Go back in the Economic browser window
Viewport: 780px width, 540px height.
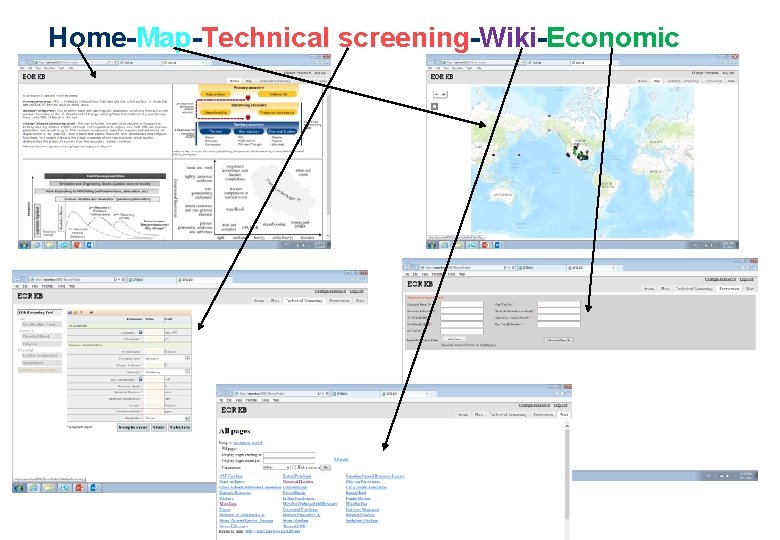pyautogui.click(x=408, y=268)
